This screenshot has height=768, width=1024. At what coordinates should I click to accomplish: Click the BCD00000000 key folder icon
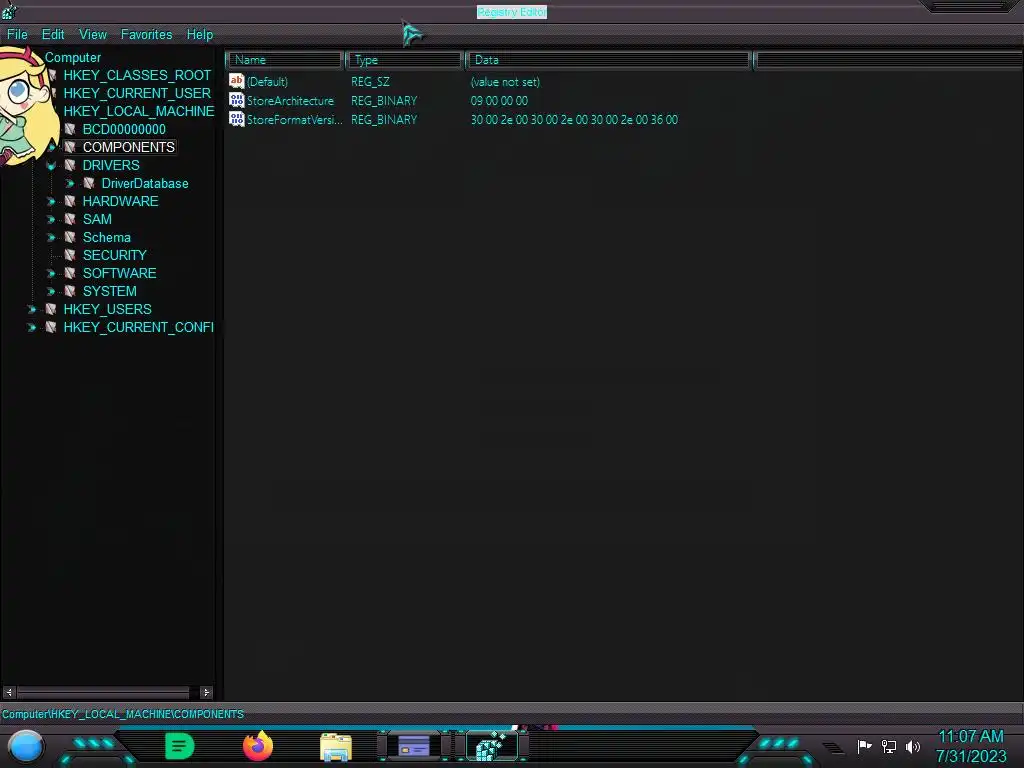coord(70,129)
